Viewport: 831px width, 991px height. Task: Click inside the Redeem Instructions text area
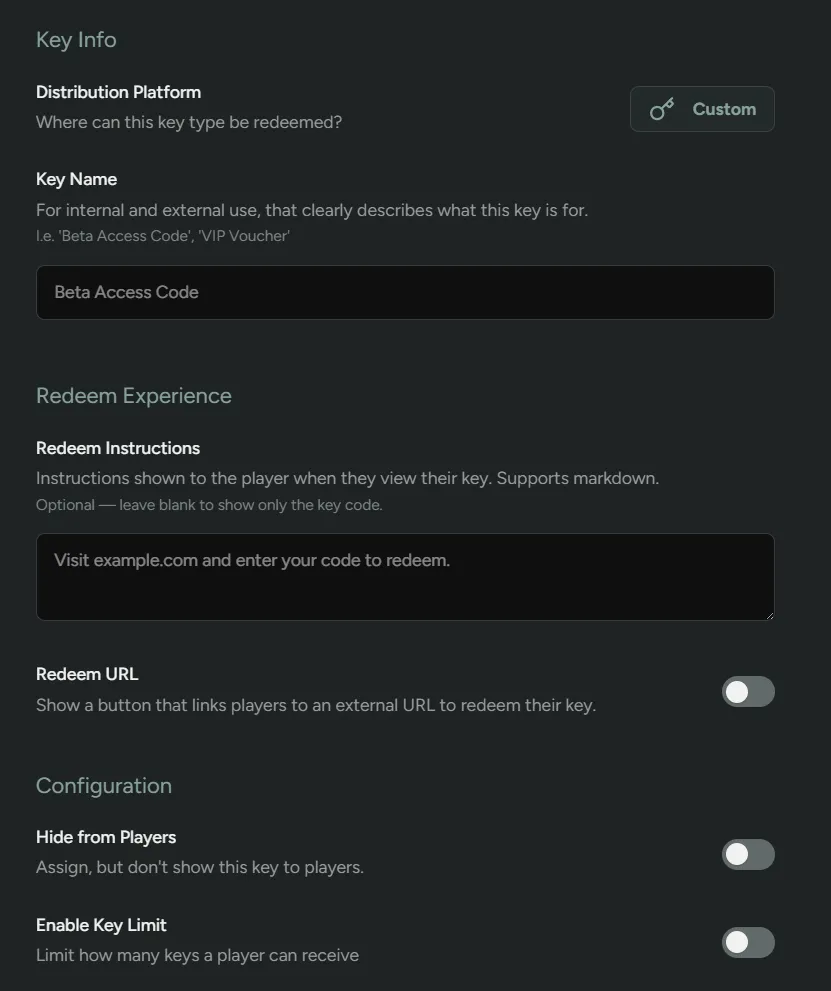[x=405, y=577]
